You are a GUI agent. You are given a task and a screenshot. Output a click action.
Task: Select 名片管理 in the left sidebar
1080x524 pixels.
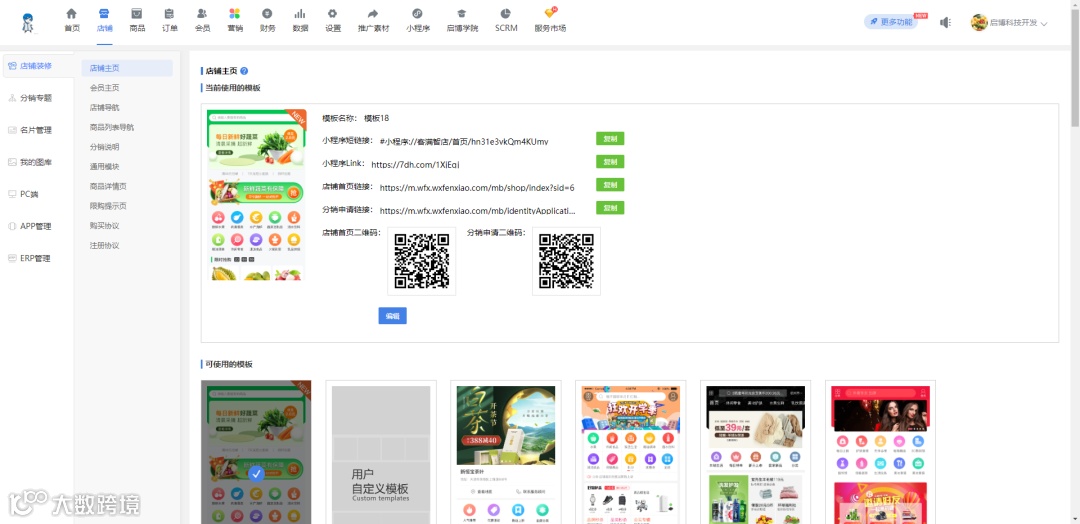click(37, 130)
